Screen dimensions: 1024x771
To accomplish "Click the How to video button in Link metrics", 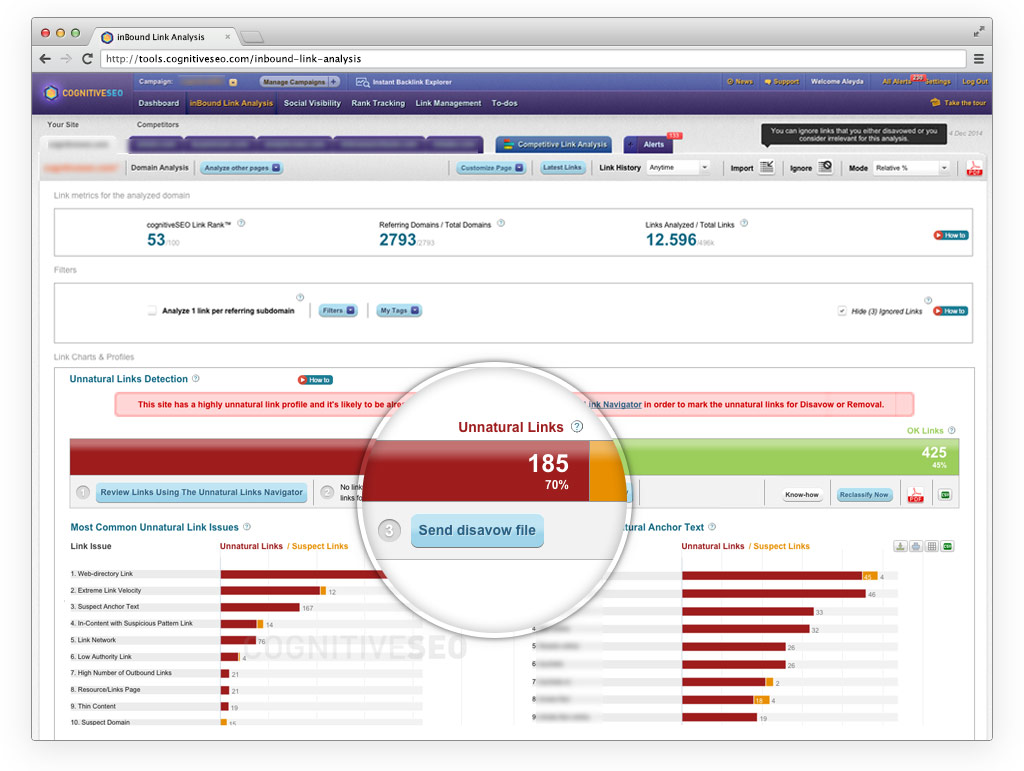I will click(x=950, y=235).
